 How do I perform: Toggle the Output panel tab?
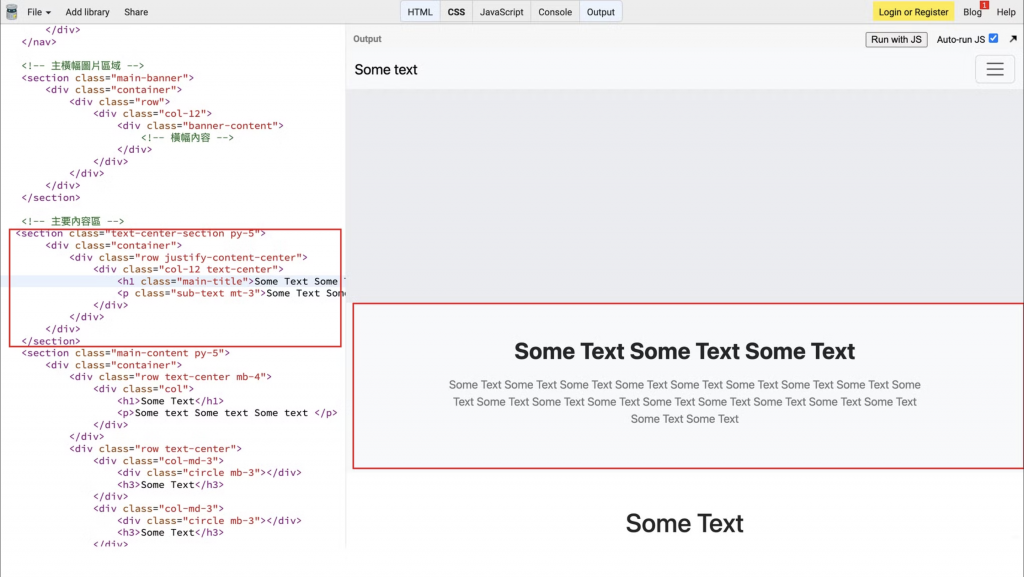[600, 12]
